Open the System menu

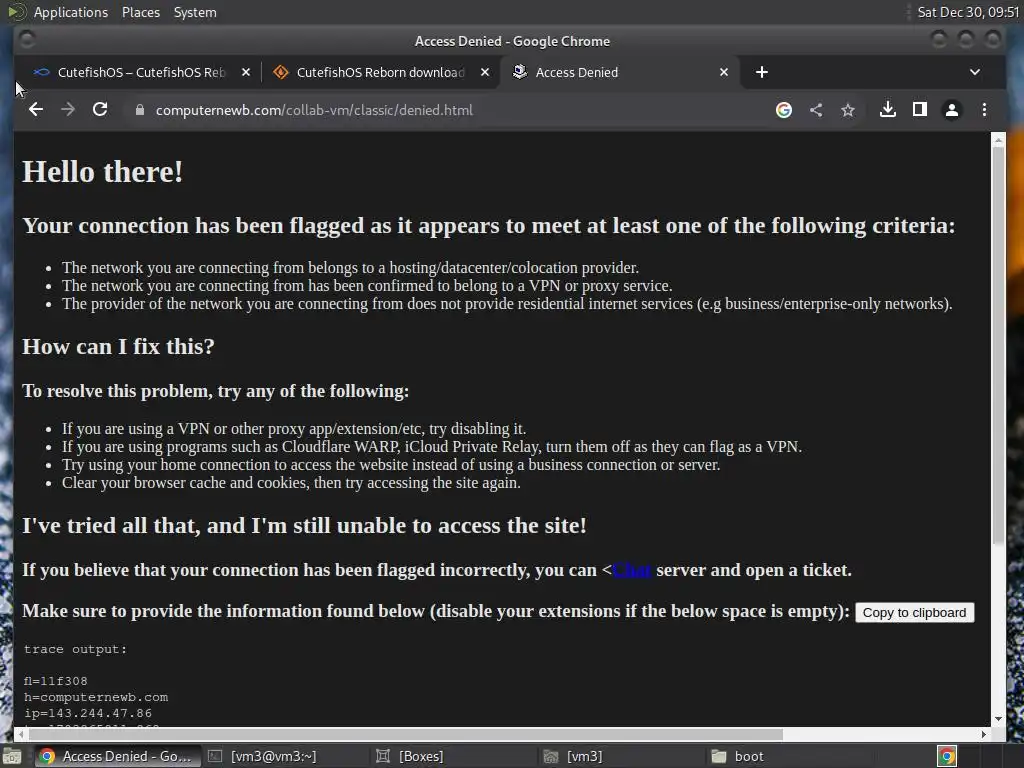point(195,12)
